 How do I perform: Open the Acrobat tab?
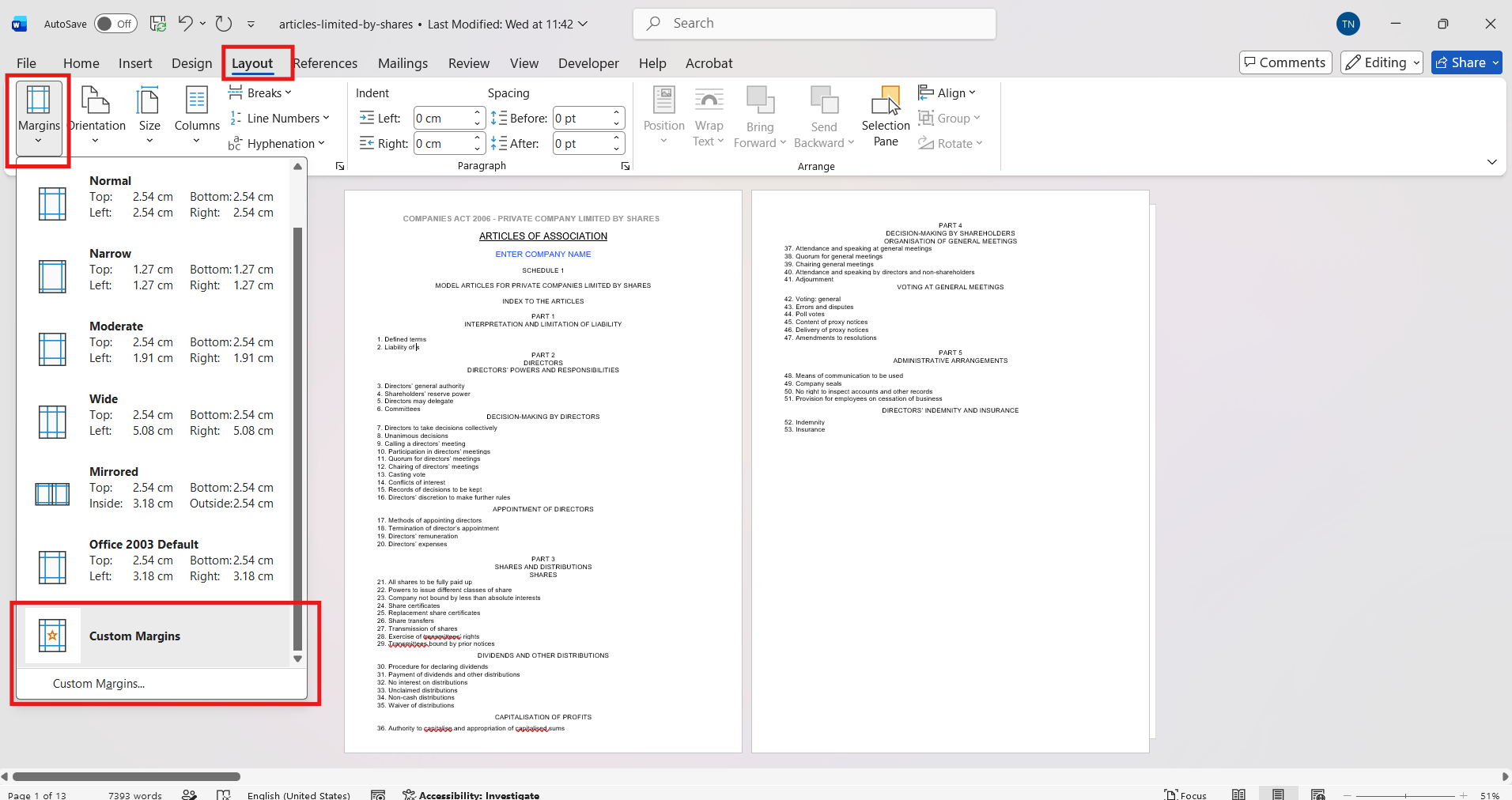pos(709,63)
